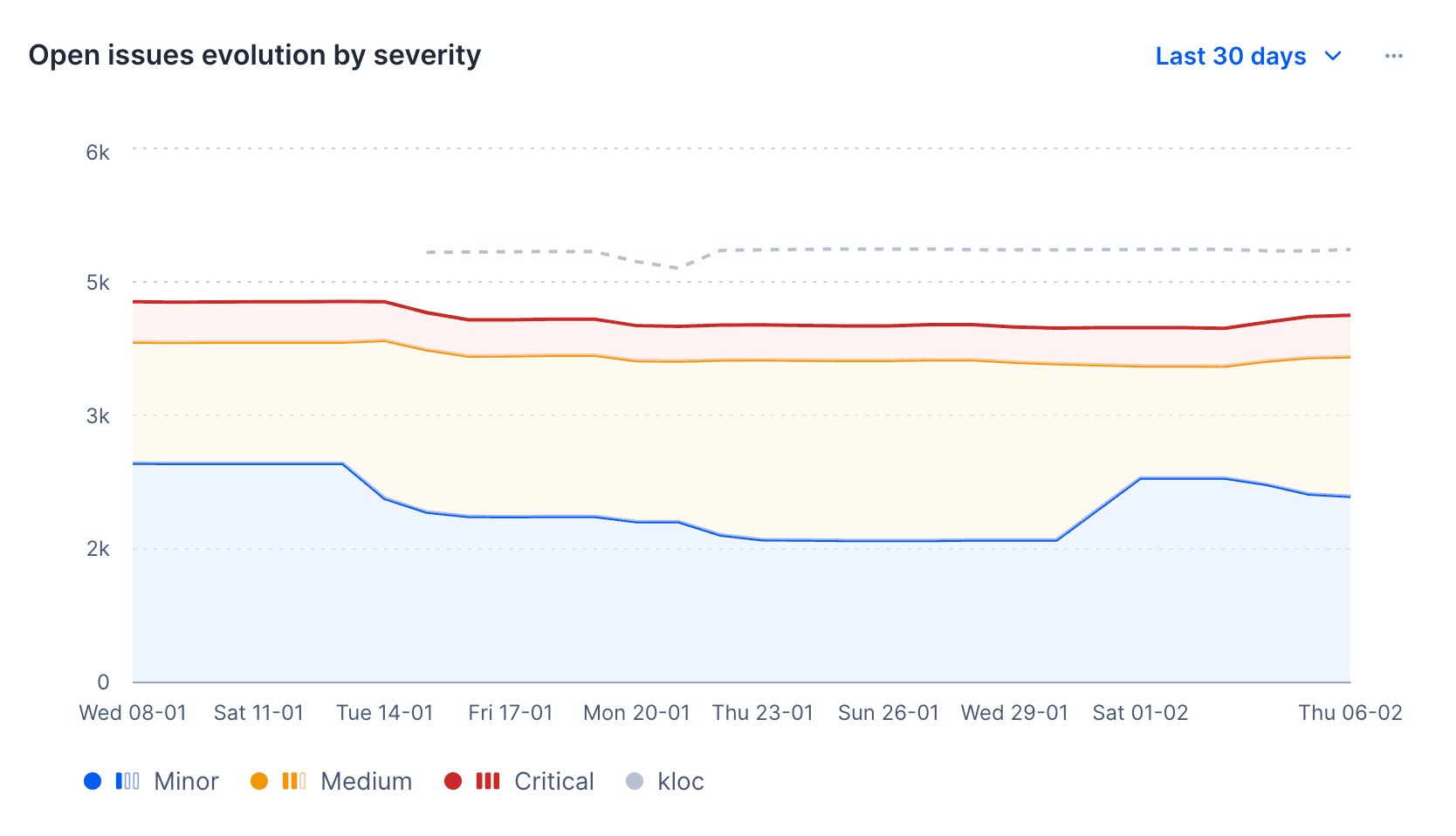Click the gray kloc dot icon
Screen dimensions: 1456x836
[x=636, y=781]
